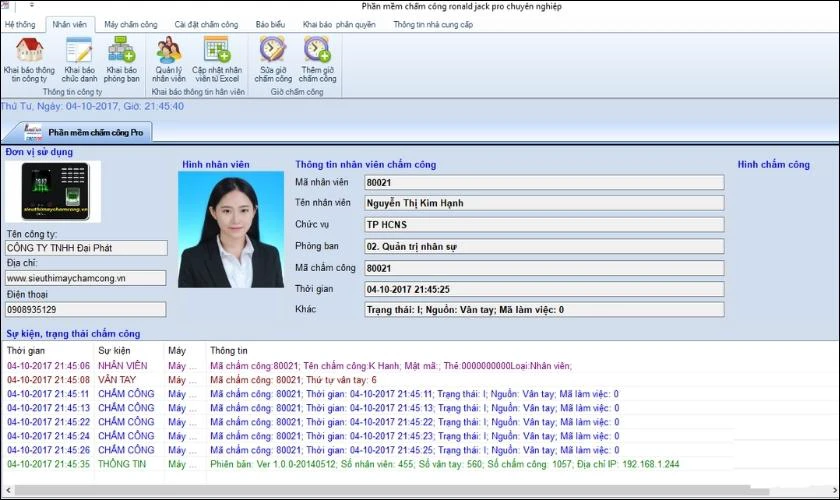
Task: Open Quản lý nhân viên icon
Action: [x=169, y=59]
